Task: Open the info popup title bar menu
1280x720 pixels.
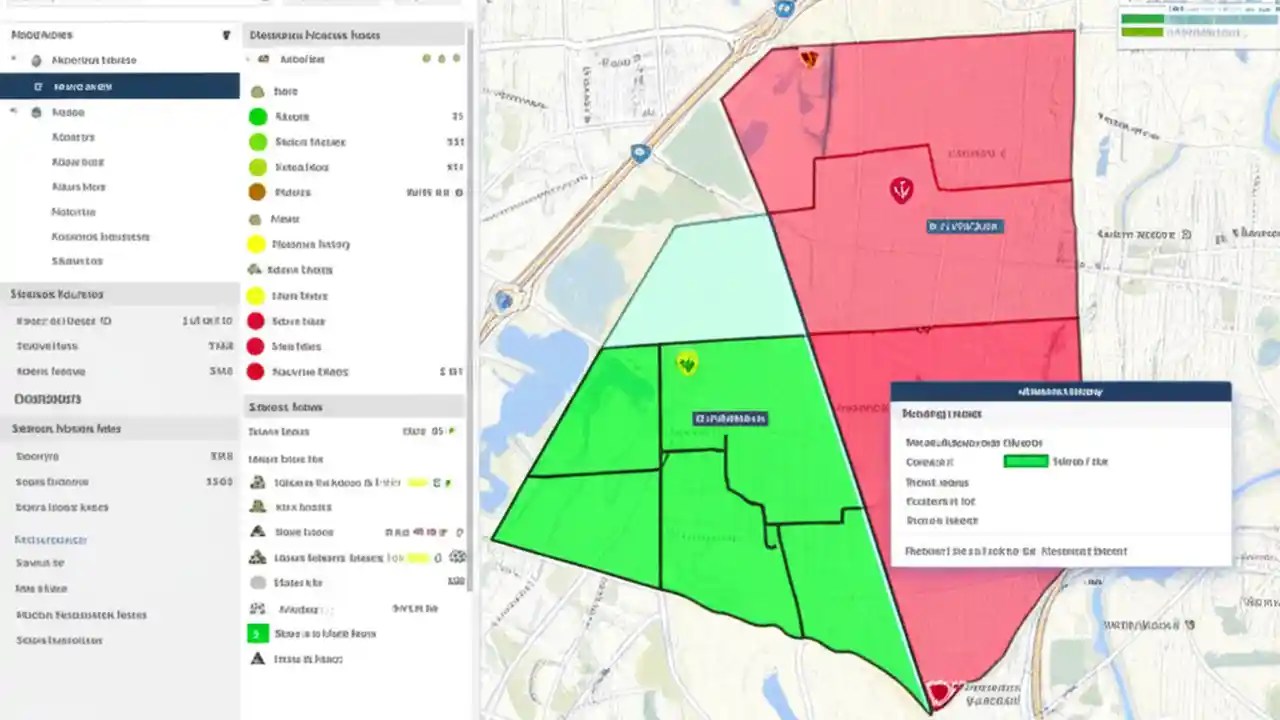Action: 1060,391
